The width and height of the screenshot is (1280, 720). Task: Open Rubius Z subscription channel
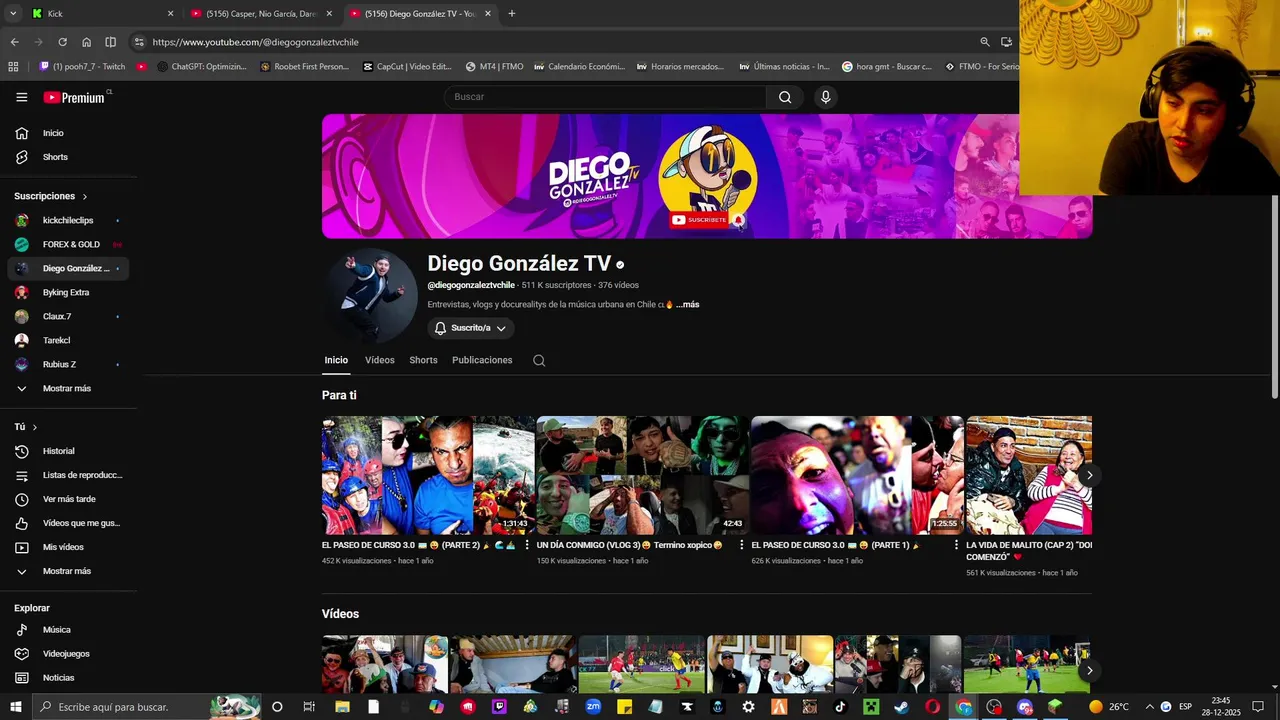click(68, 364)
